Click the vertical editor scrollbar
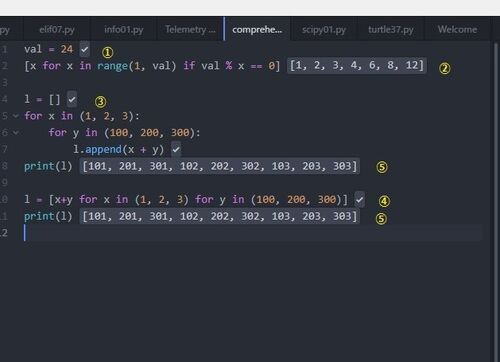 point(495,200)
